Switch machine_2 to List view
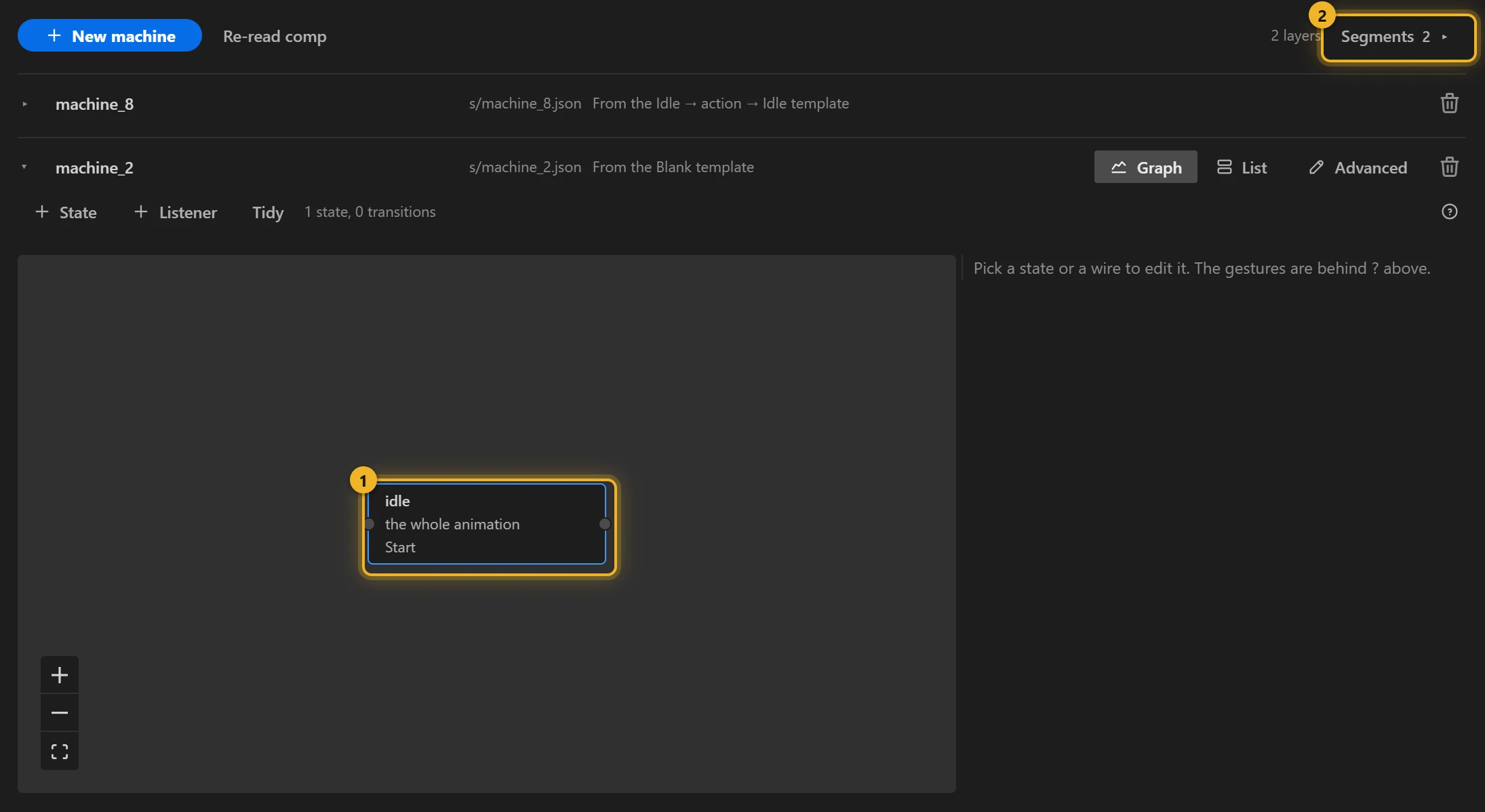The width and height of the screenshot is (1485, 812). [1242, 167]
